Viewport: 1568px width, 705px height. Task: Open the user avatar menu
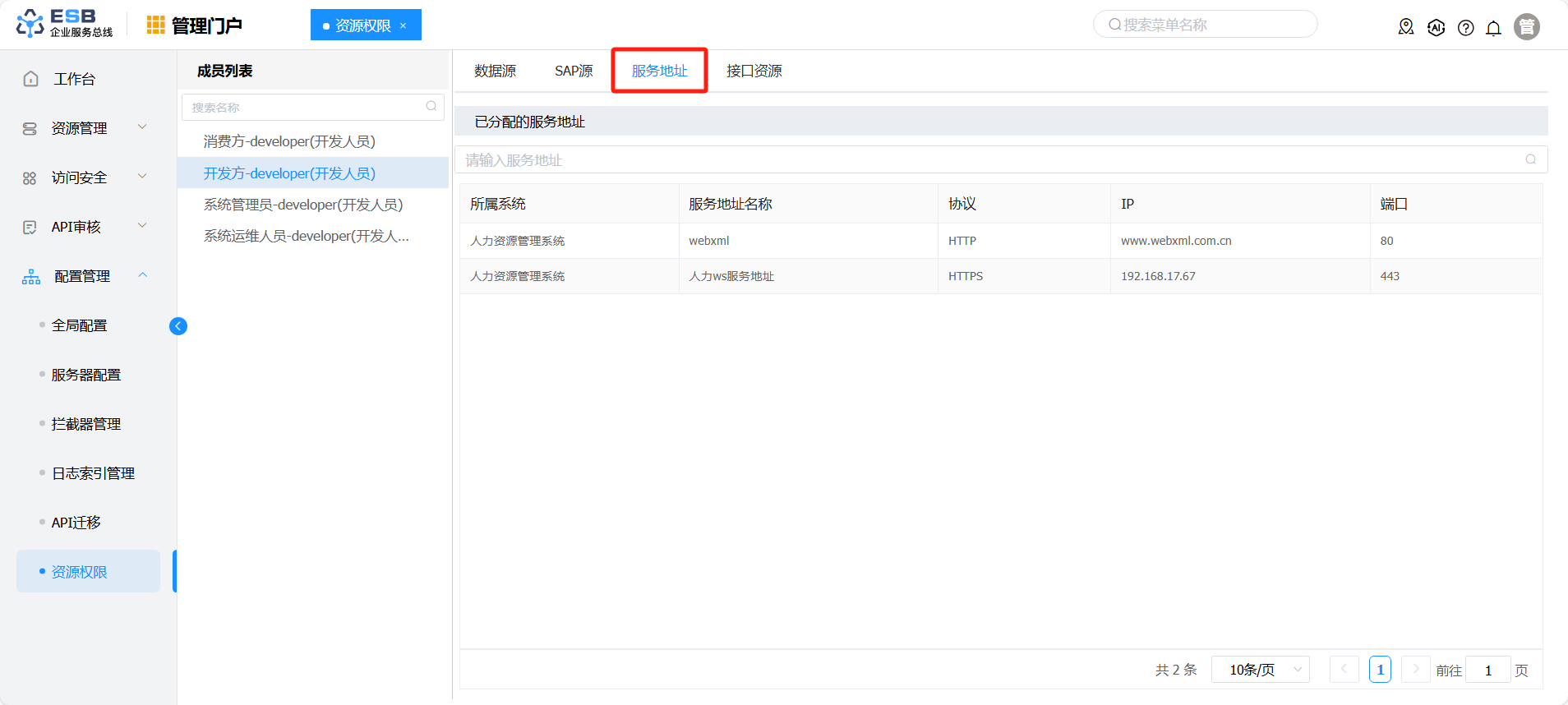(x=1526, y=27)
